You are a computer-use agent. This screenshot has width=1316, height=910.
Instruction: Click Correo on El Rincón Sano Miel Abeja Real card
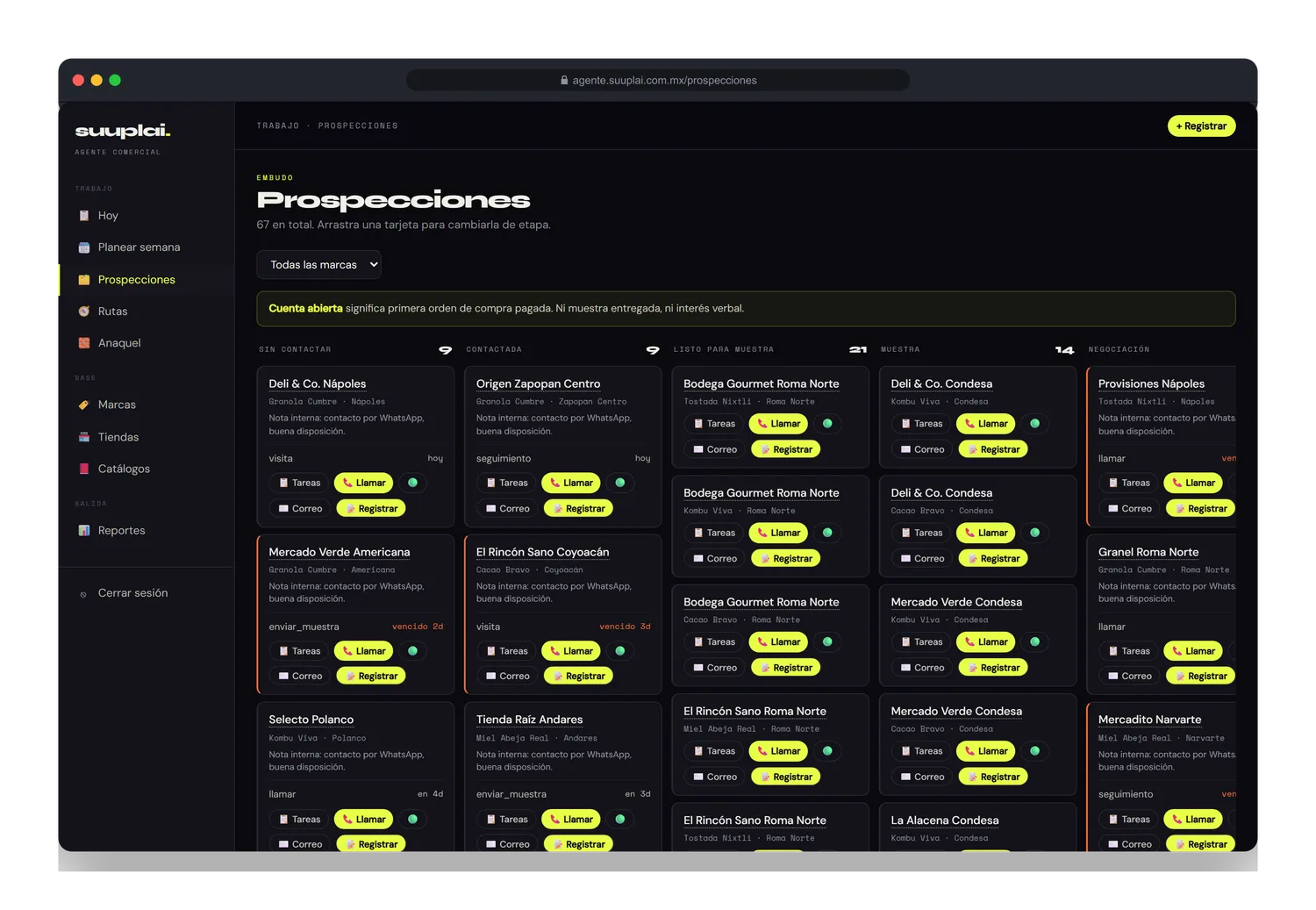[x=715, y=777]
